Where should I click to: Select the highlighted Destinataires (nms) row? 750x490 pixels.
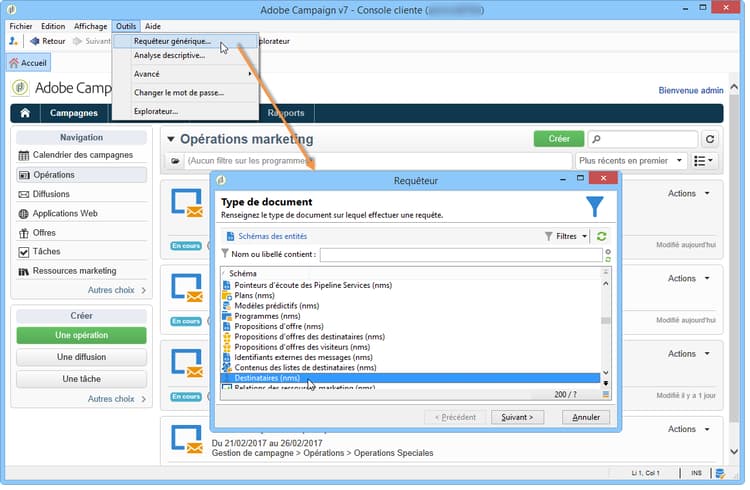point(410,379)
